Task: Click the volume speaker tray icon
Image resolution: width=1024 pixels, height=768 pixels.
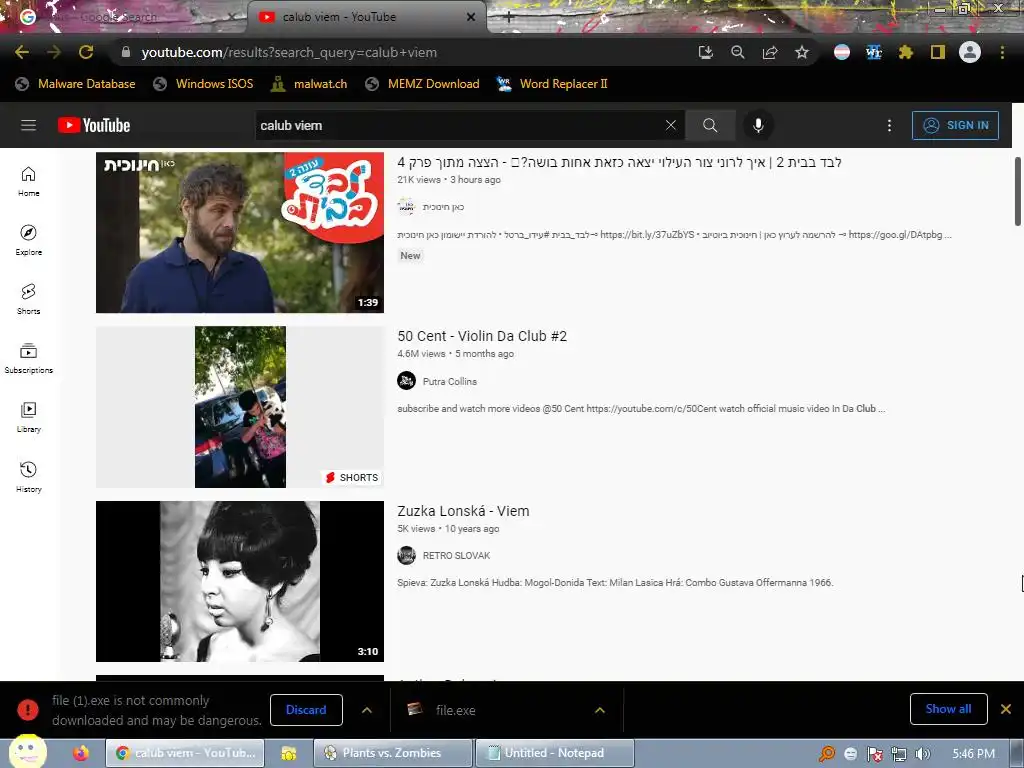Action: [922, 754]
